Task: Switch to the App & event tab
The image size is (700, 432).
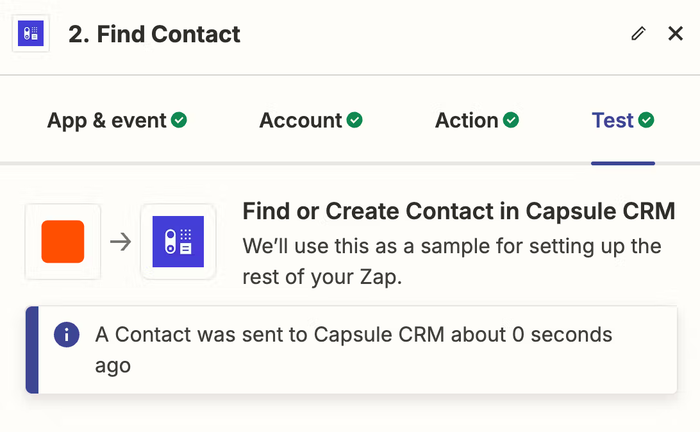Action: point(107,121)
